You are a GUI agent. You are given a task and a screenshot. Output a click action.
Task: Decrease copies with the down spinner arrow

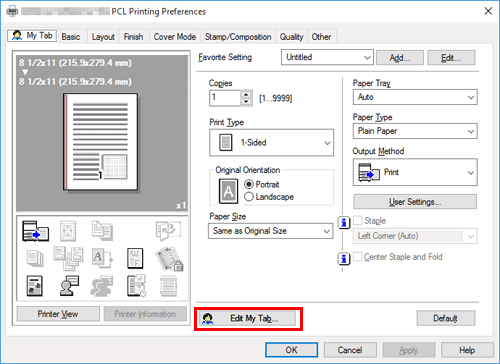click(x=246, y=102)
